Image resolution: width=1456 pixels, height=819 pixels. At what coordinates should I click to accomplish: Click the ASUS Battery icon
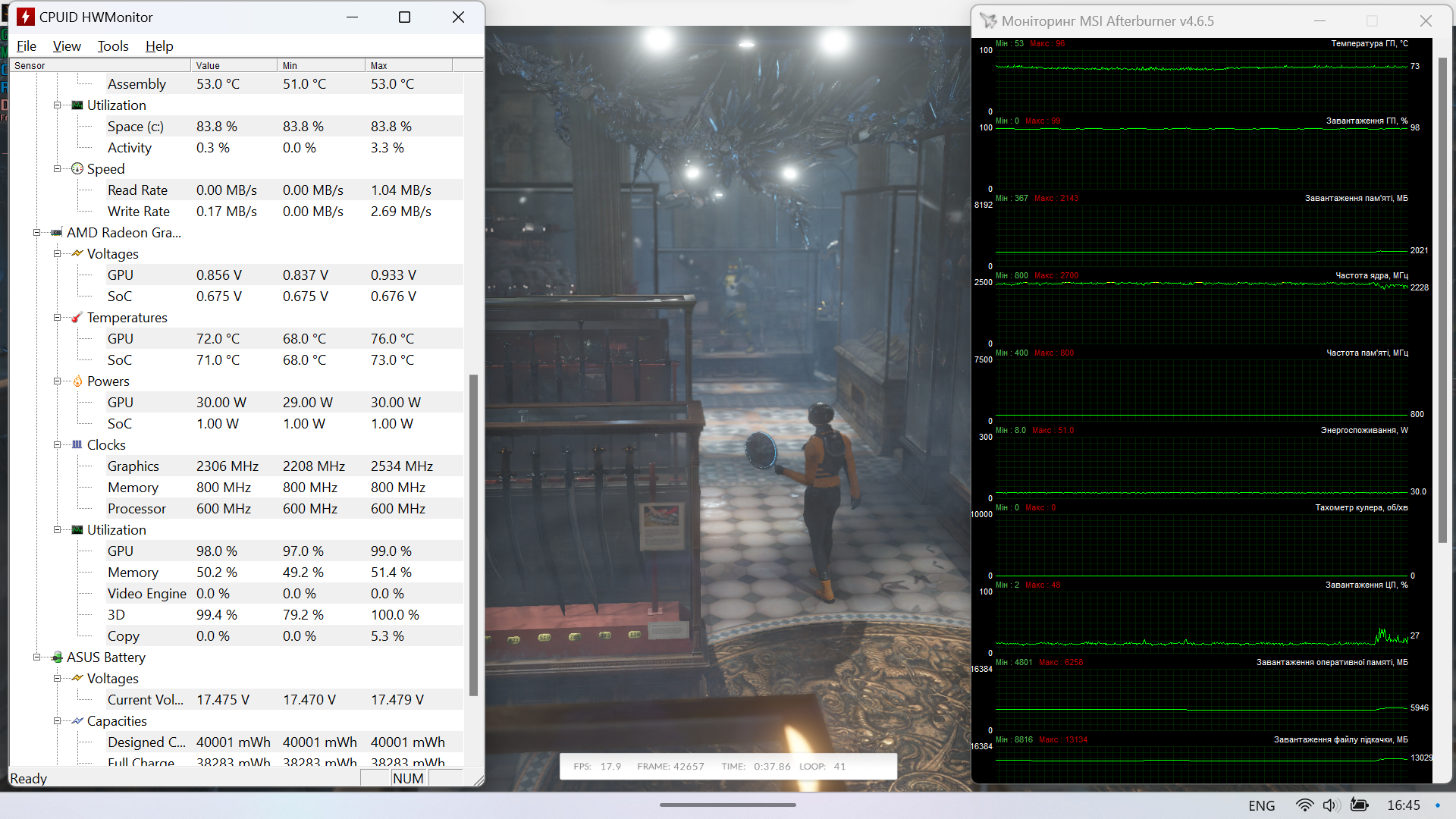click(x=57, y=657)
